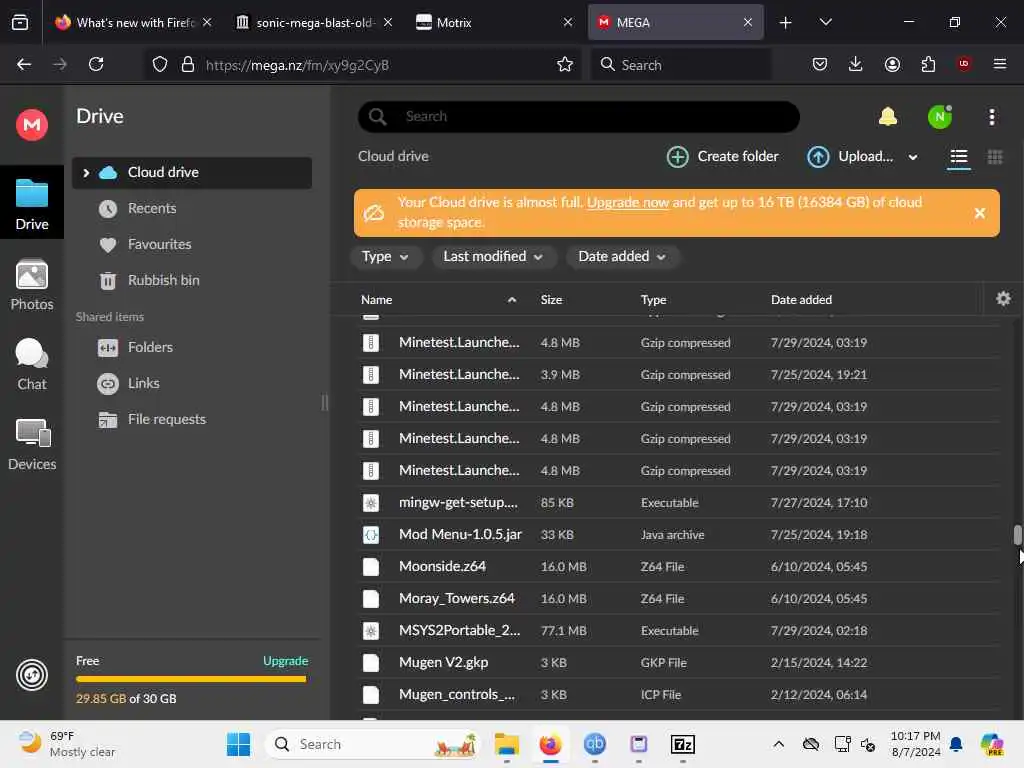Open Recents in sidebar
Viewport: 1024px width, 768px height.
pos(152,208)
